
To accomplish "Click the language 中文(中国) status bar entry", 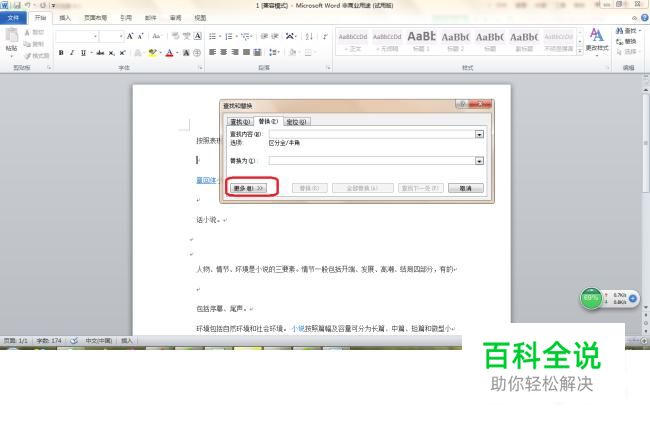I will point(99,341).
